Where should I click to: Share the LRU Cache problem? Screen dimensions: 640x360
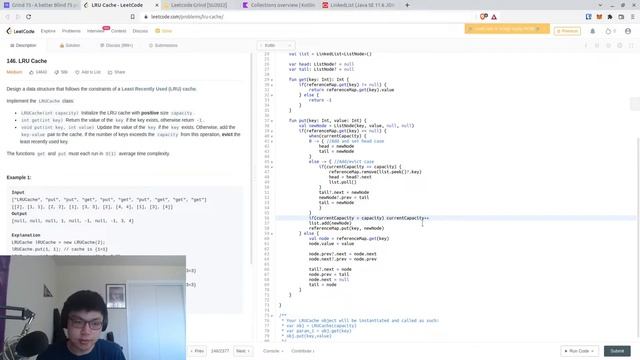coord(116,72)
